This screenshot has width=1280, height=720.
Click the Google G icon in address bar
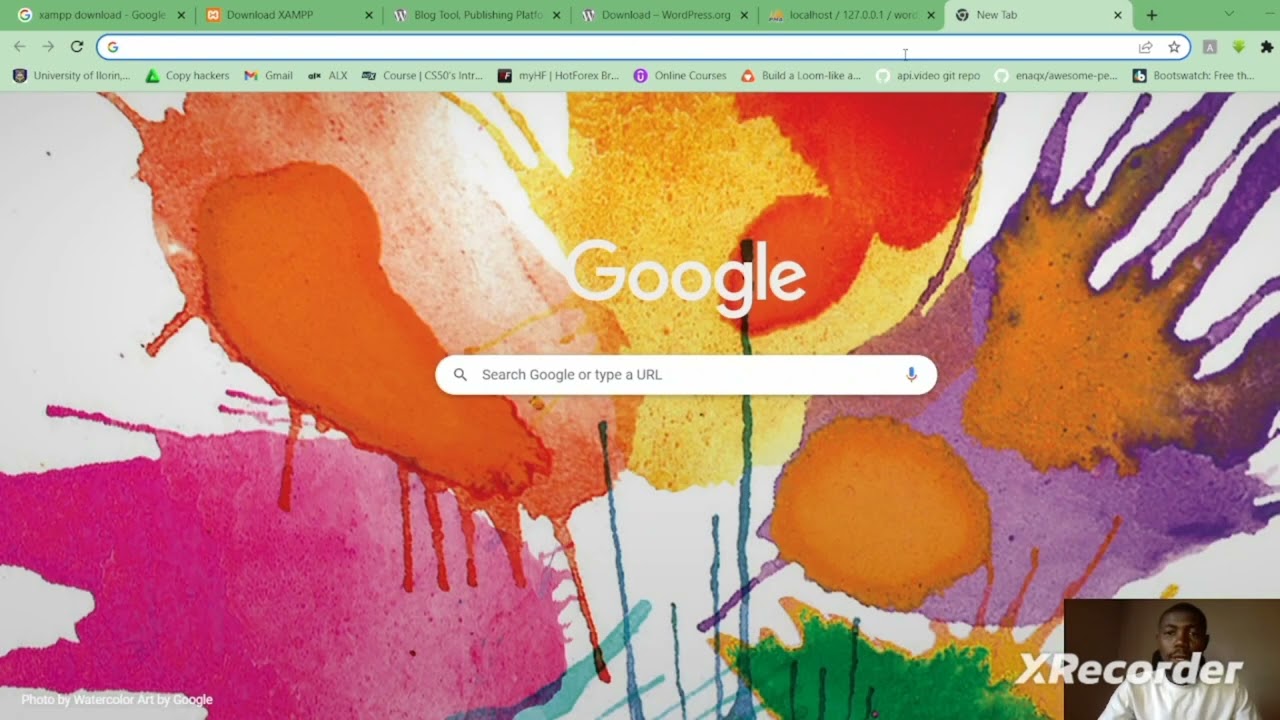click(113, 47)
